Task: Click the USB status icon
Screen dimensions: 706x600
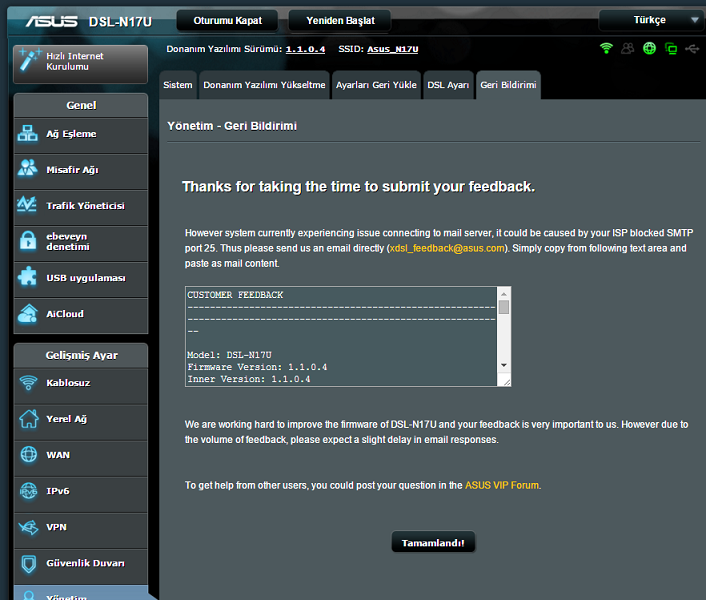Action: click(x=692, y=49)
